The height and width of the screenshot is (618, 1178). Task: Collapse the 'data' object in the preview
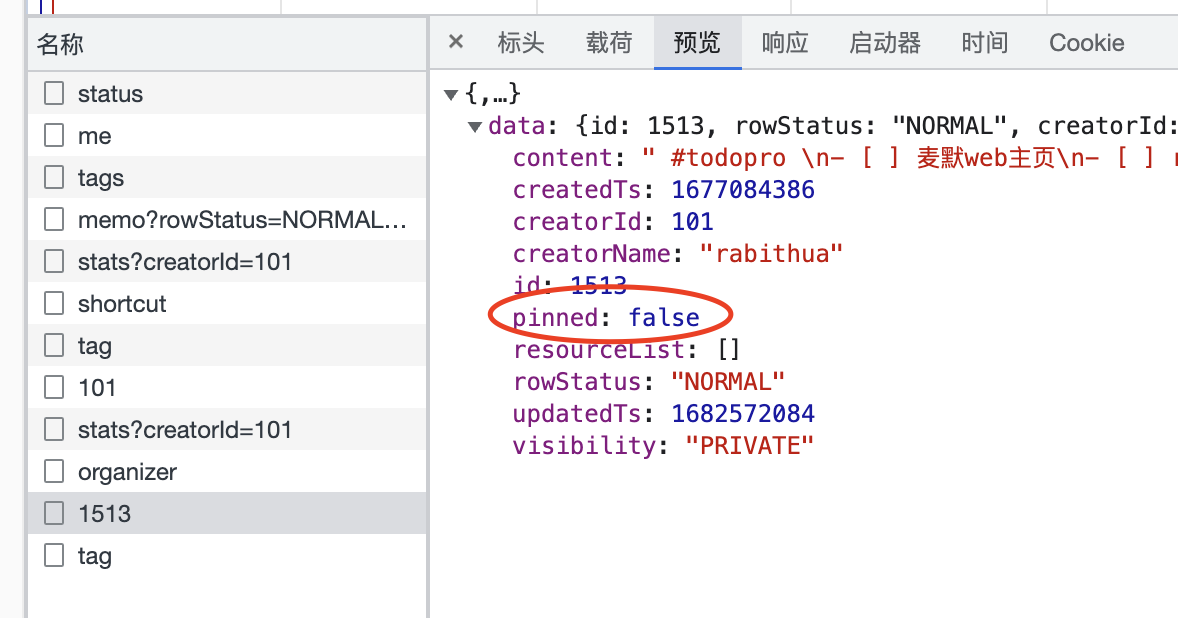coord(473,126)
